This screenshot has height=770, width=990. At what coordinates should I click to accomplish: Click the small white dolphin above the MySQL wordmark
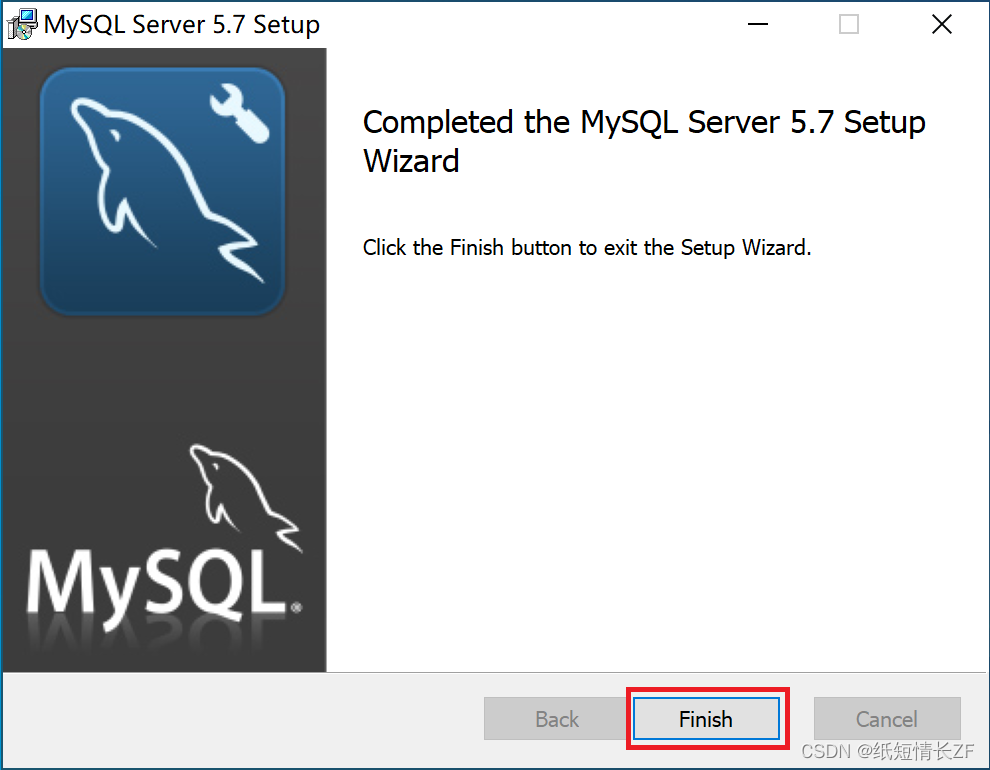[246, 497]
